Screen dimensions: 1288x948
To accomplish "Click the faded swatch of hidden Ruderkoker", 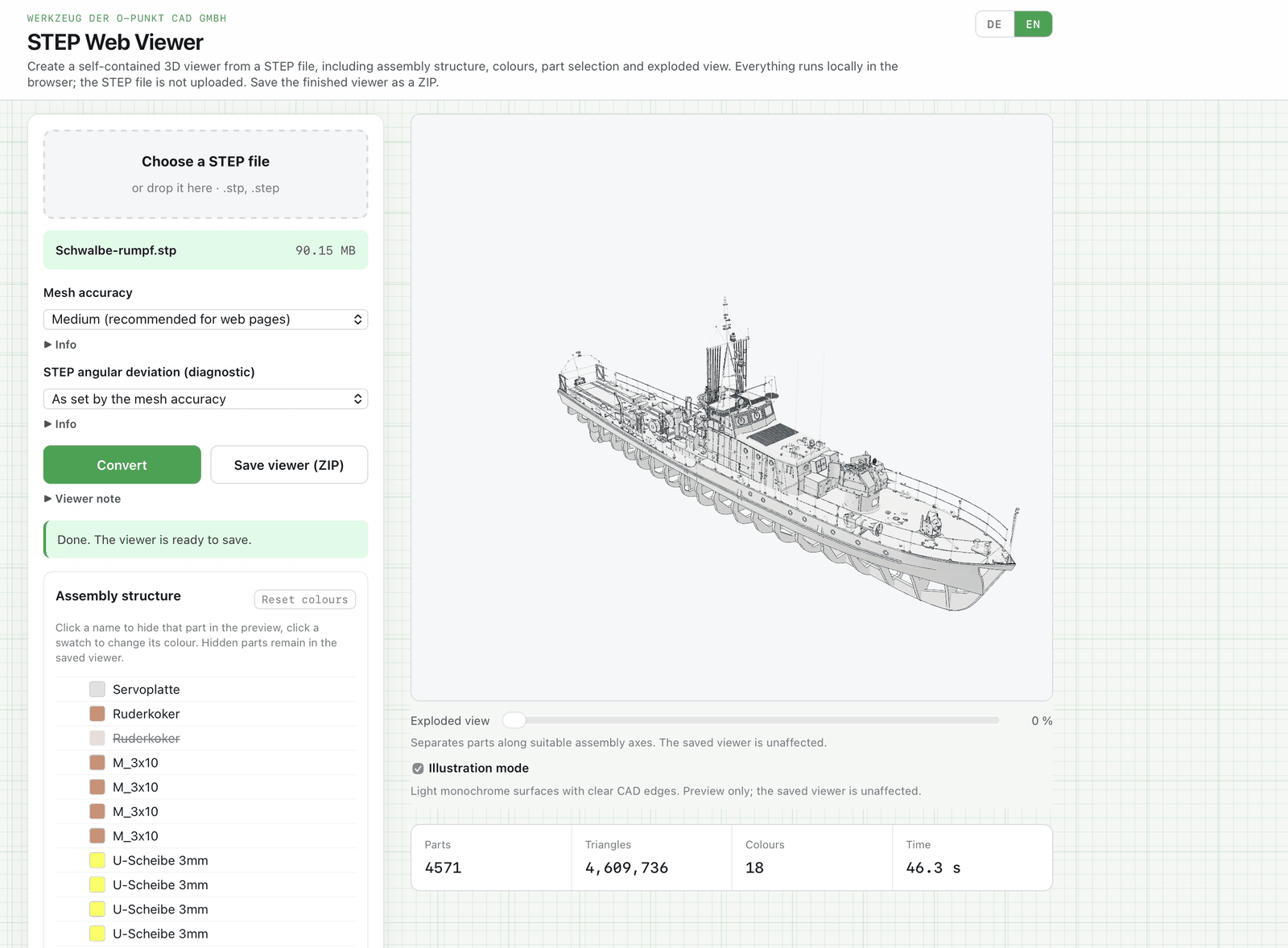I will click(x=97, y=739).
